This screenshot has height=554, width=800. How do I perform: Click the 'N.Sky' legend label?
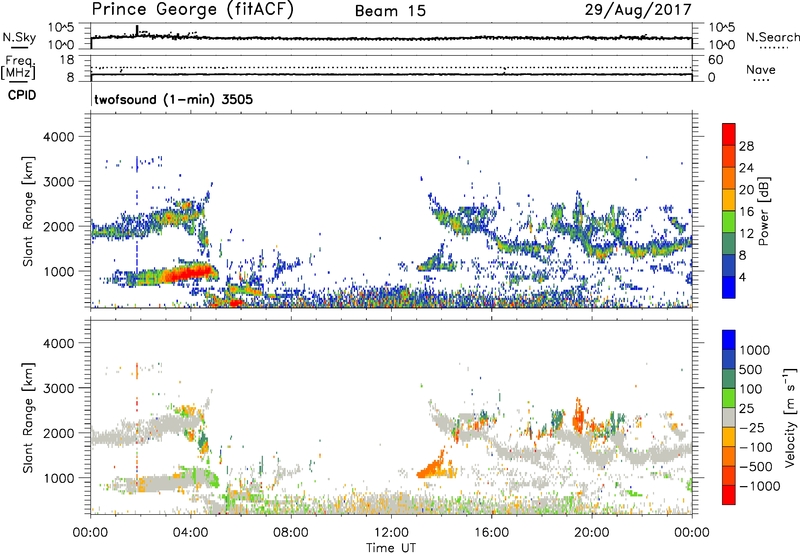(x=19, y=37)
